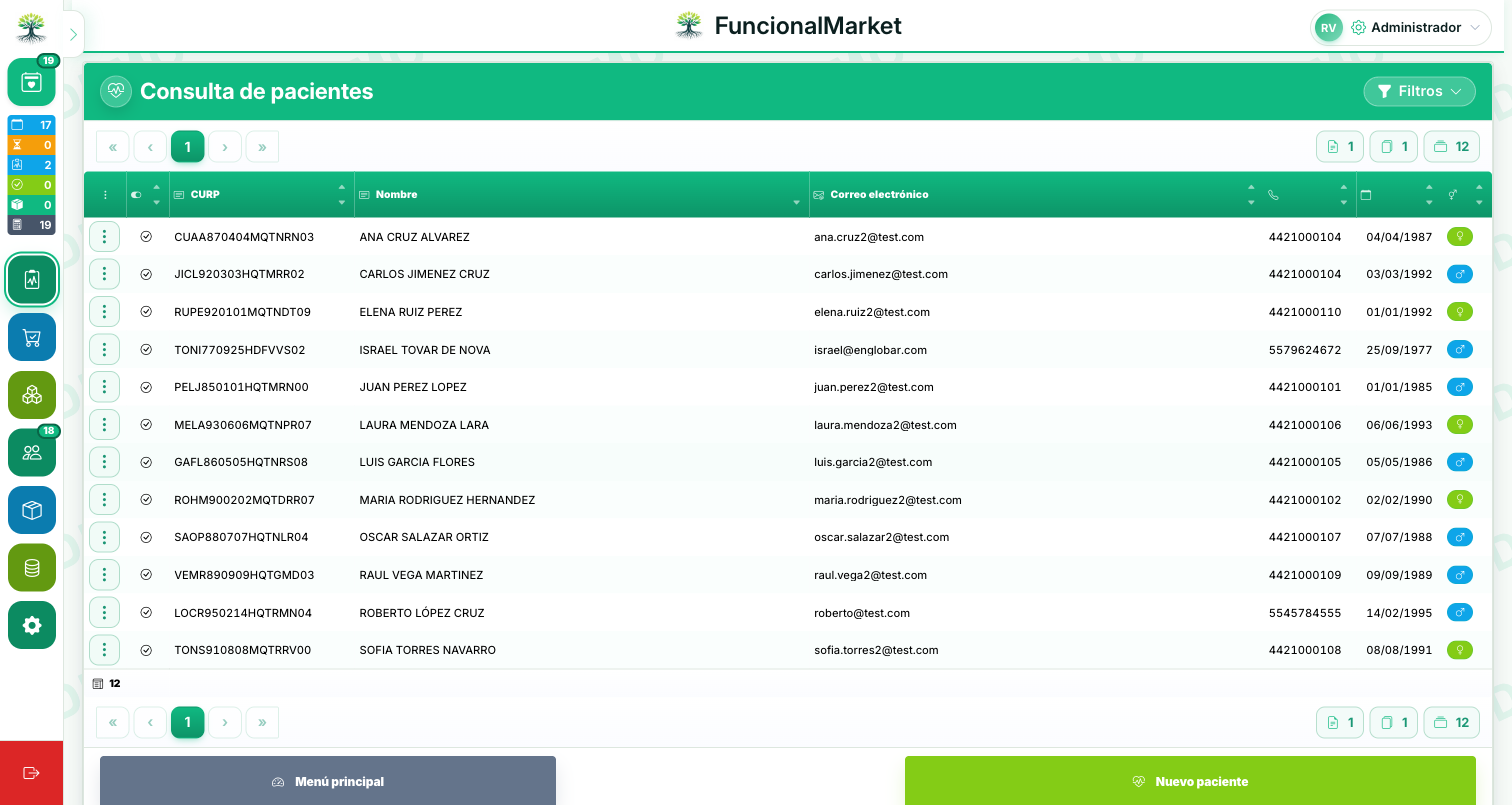Open the row menu for ROBERTO LÓPEZ CRUZ
The height and width of the screenshot is (805, 1512).
click(104, 613)
